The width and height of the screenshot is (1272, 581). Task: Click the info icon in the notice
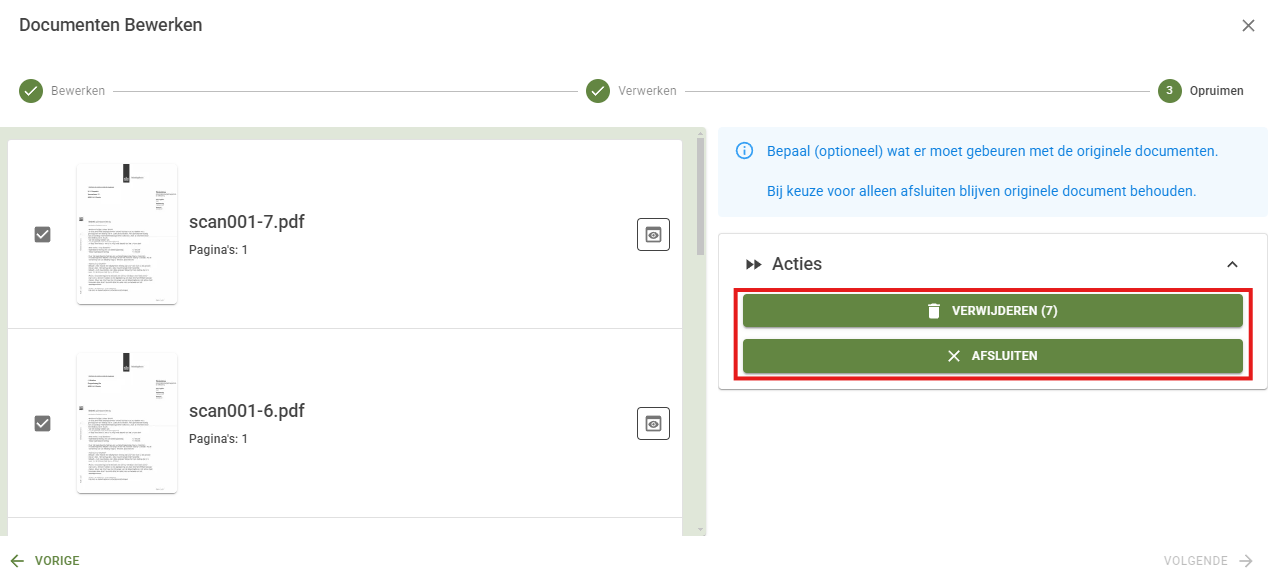click(744, 151)
